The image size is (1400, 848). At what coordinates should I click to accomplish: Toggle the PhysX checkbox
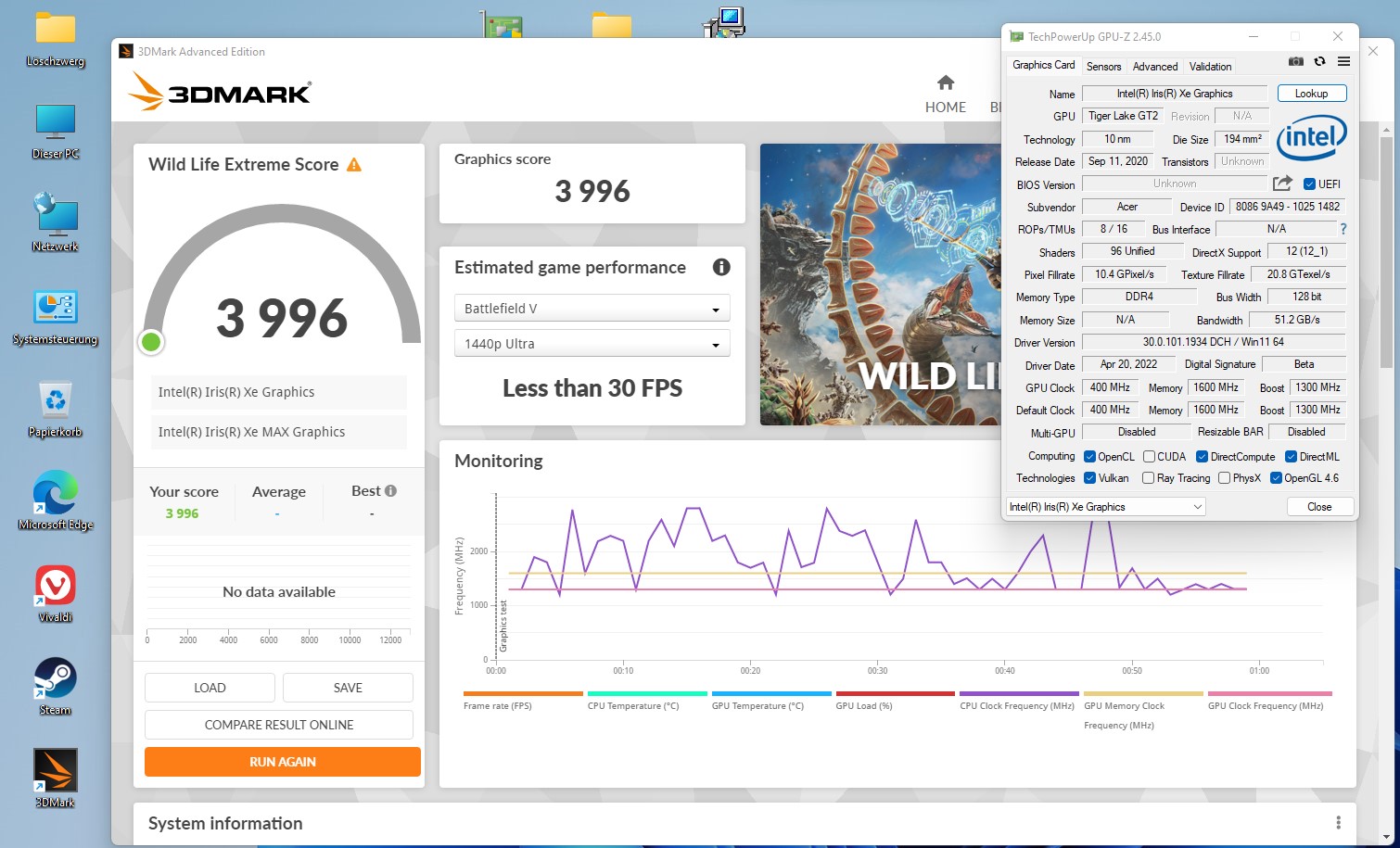click(1224, 478)
